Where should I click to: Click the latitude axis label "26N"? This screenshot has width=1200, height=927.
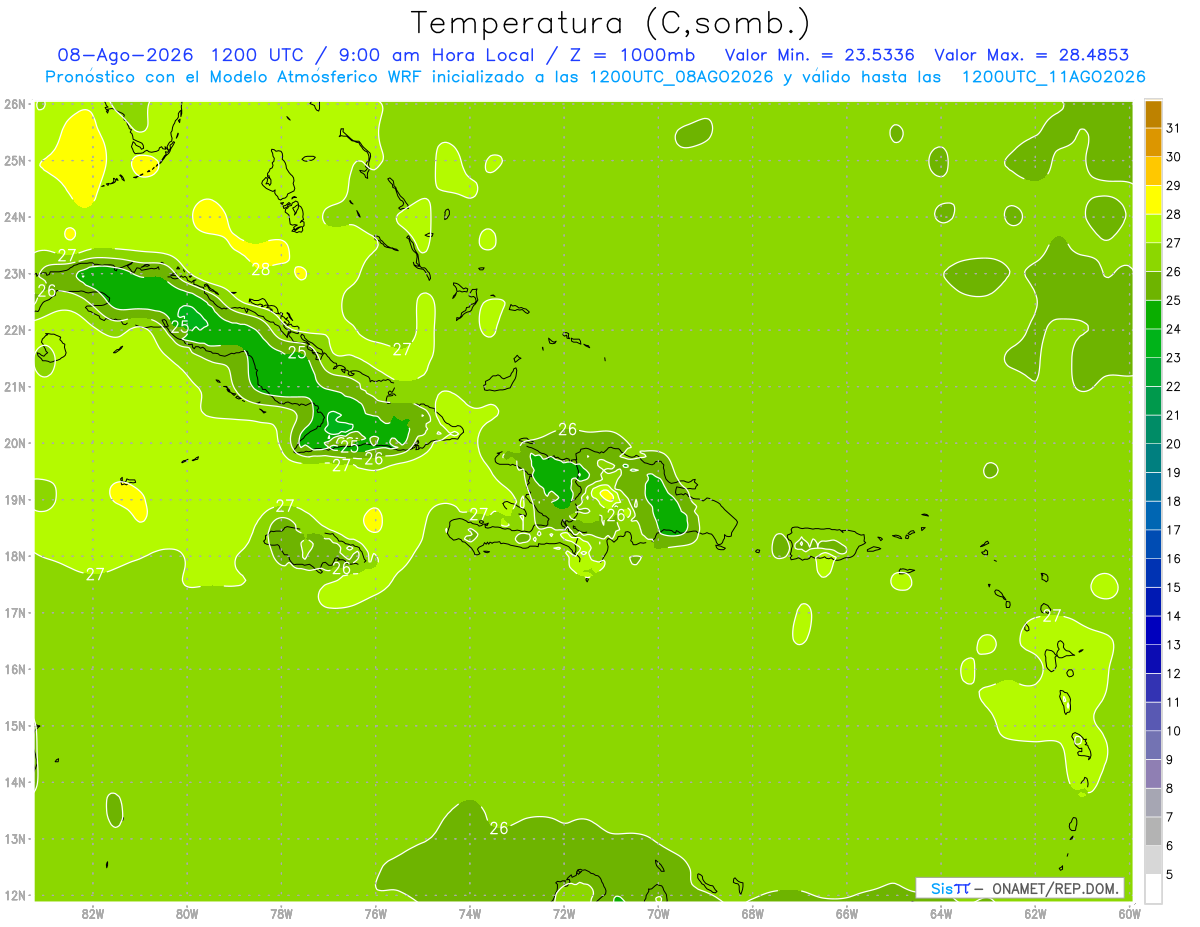tap(14, 104)
